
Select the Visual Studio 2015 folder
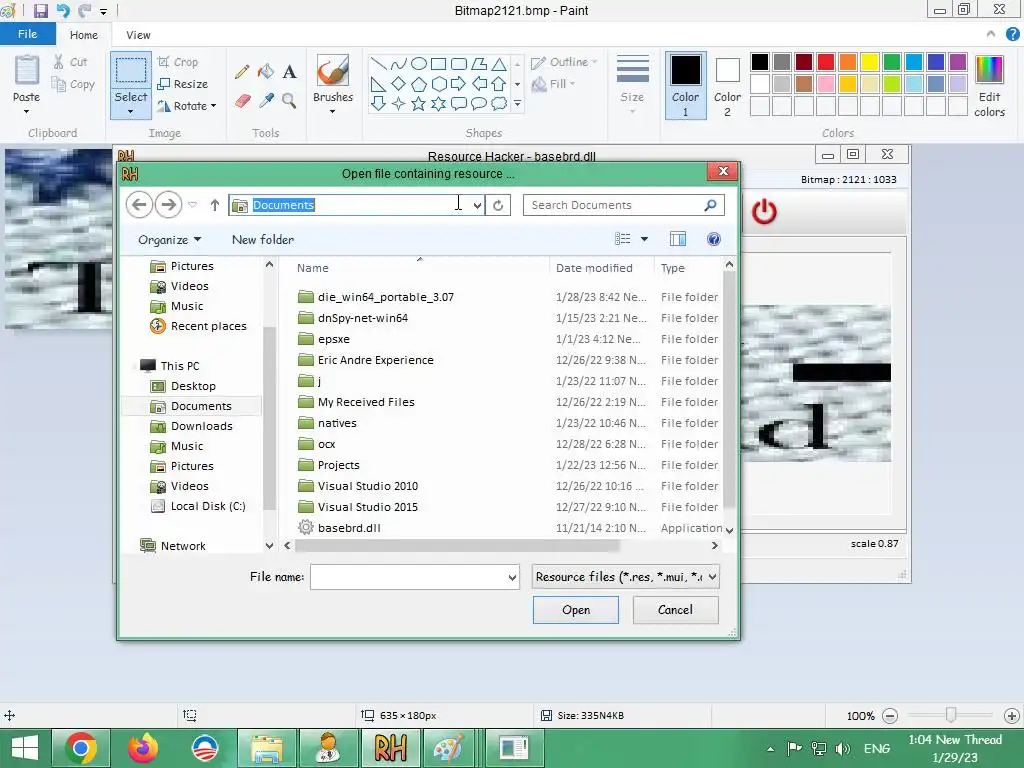367,507
